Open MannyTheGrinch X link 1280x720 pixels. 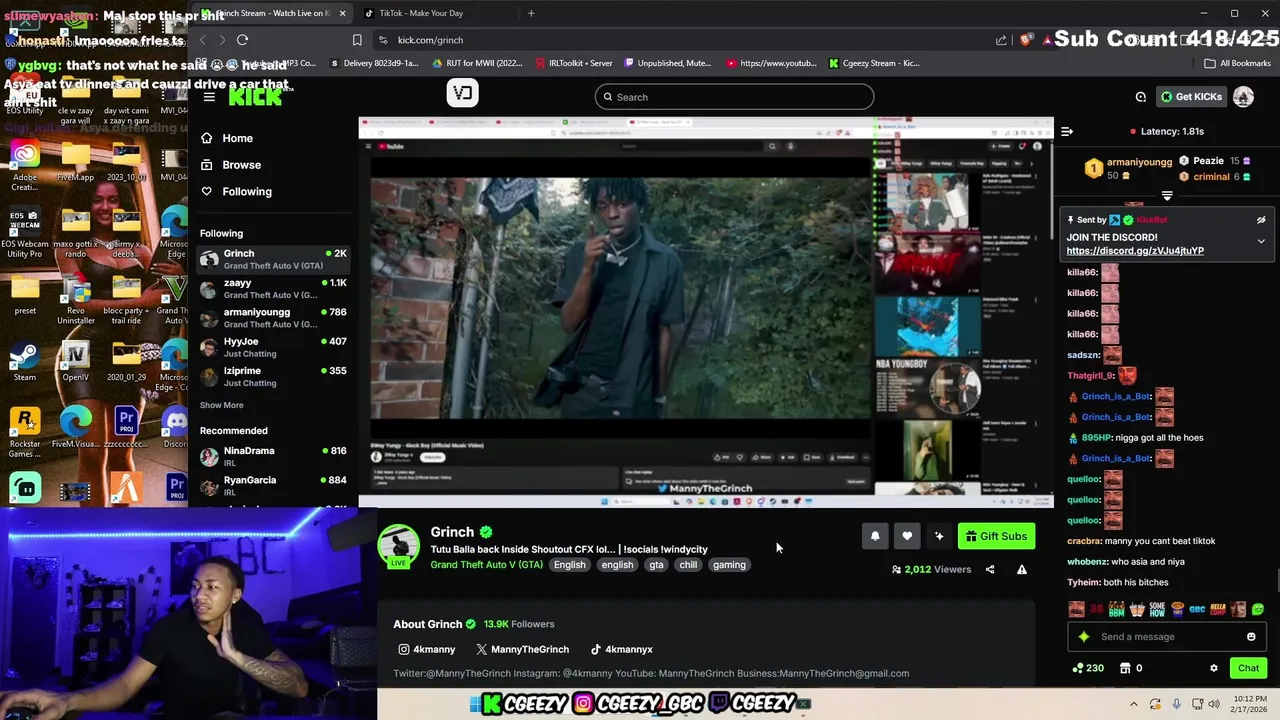point(522,649)
